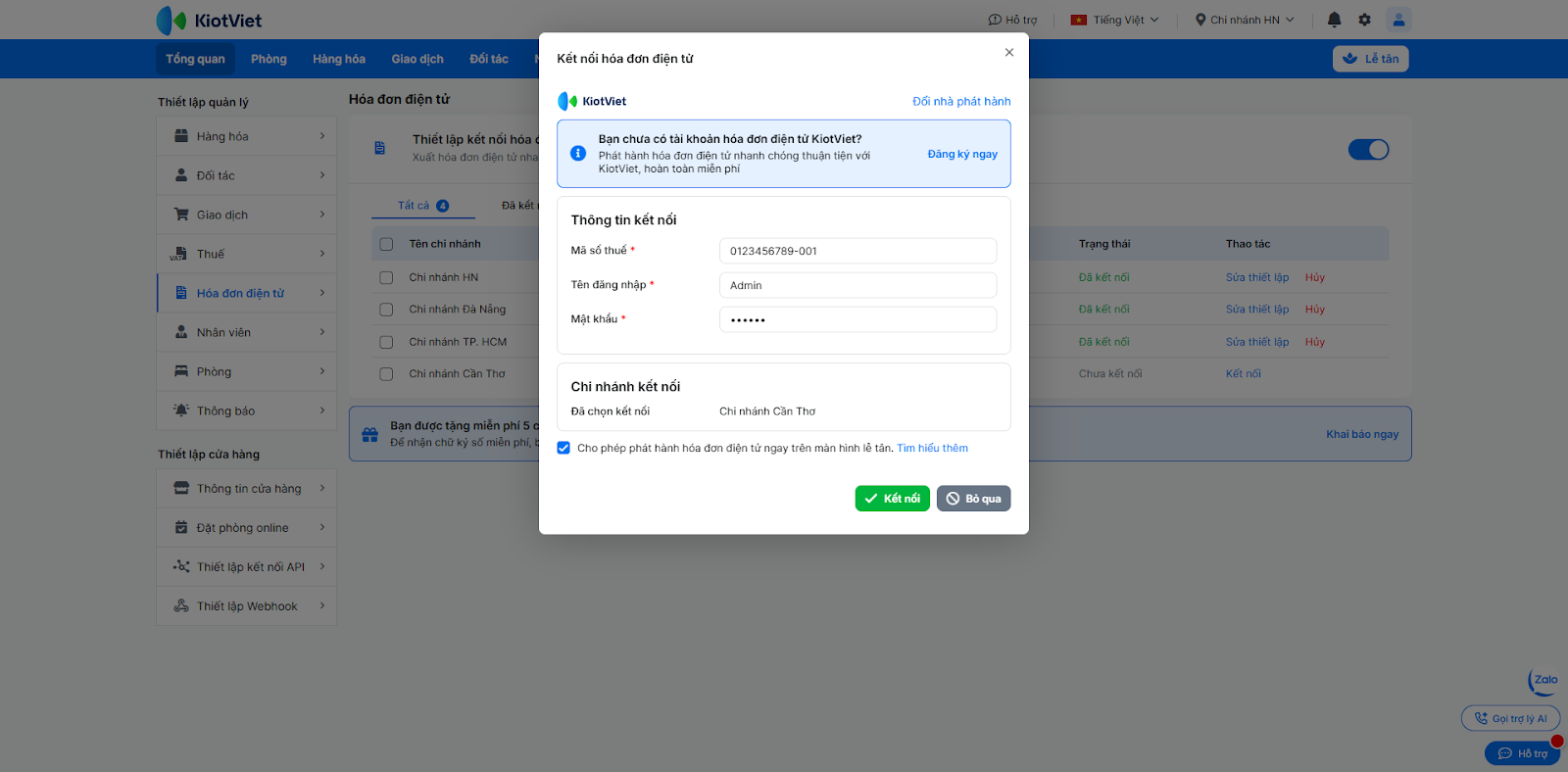Click the Thiết lập kết nối API icon
The height and width of the screenshot is (772, 1568).
coord(181,566)
